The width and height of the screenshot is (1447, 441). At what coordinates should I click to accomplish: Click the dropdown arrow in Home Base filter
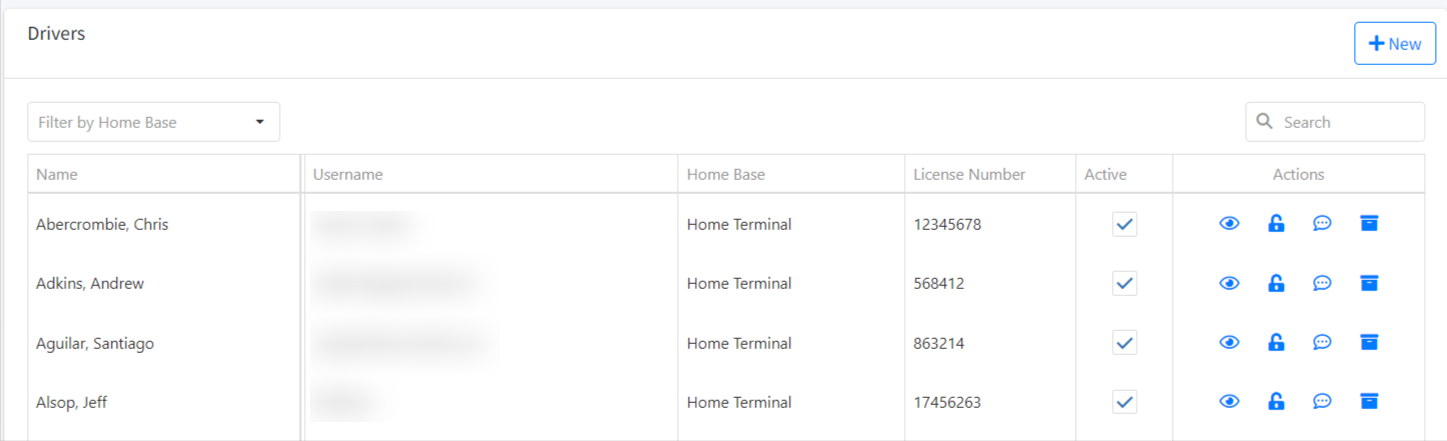click(x=260, y=122)
